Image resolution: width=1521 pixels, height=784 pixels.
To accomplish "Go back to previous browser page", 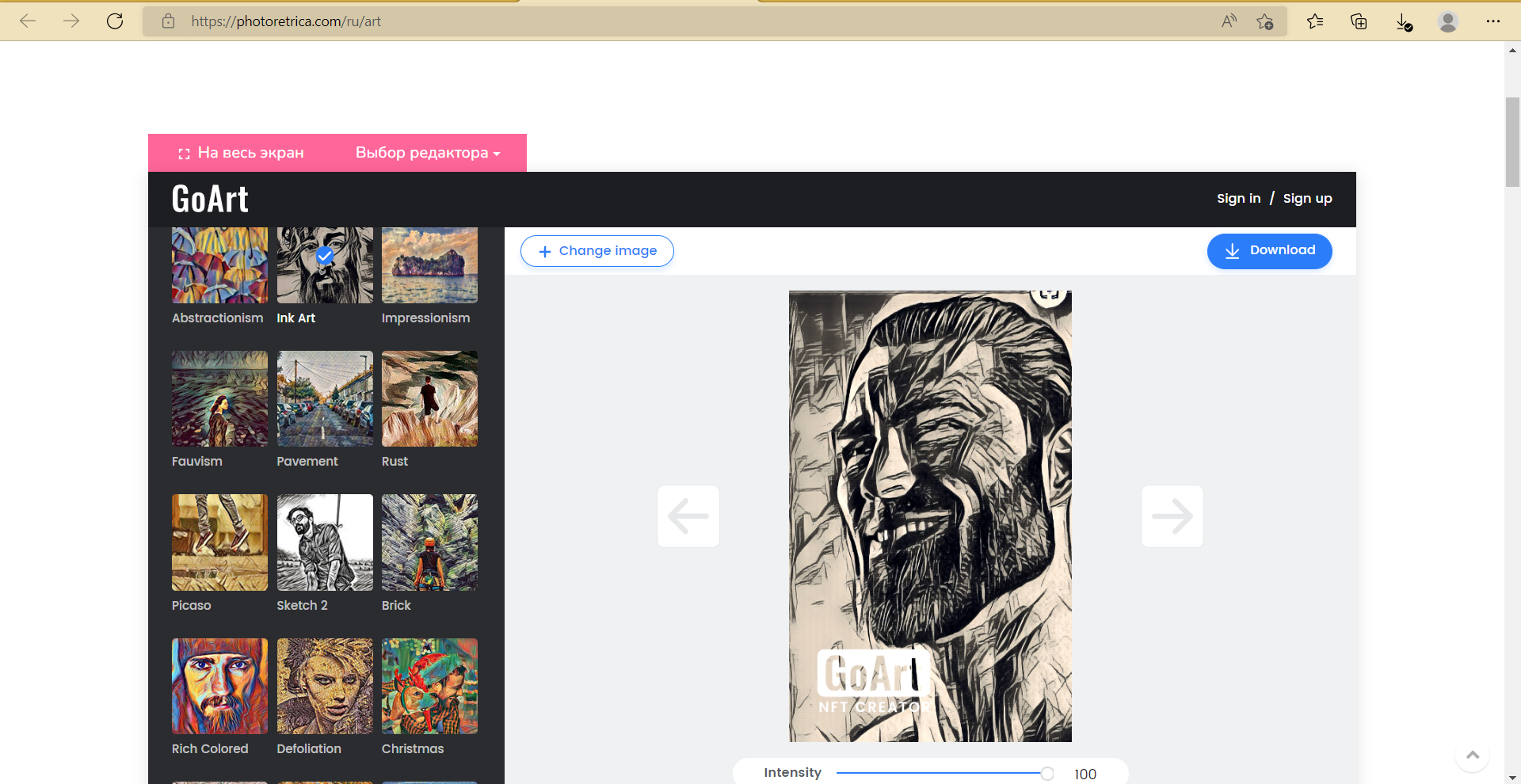I will click(28, 21).
